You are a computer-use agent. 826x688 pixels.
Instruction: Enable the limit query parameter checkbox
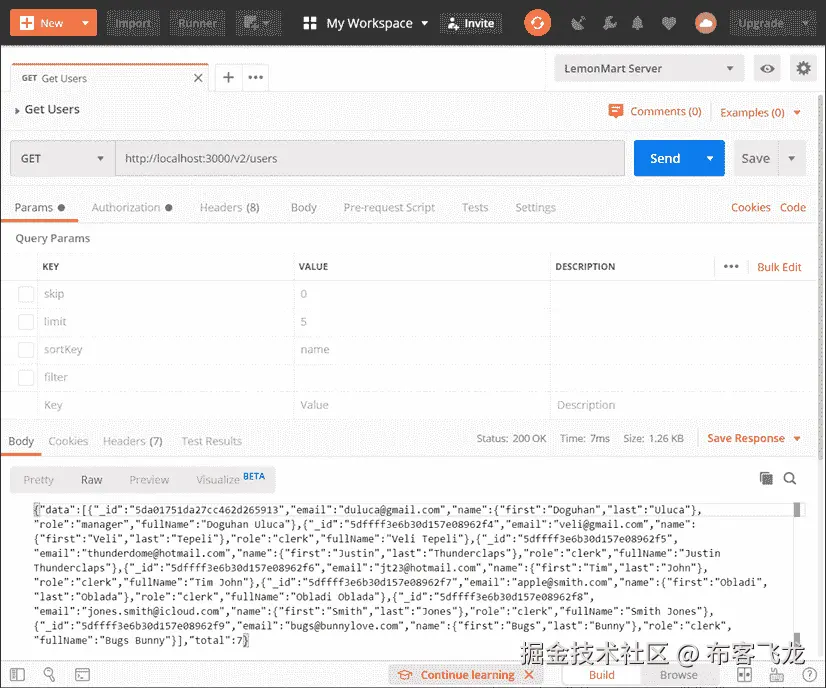26,322
